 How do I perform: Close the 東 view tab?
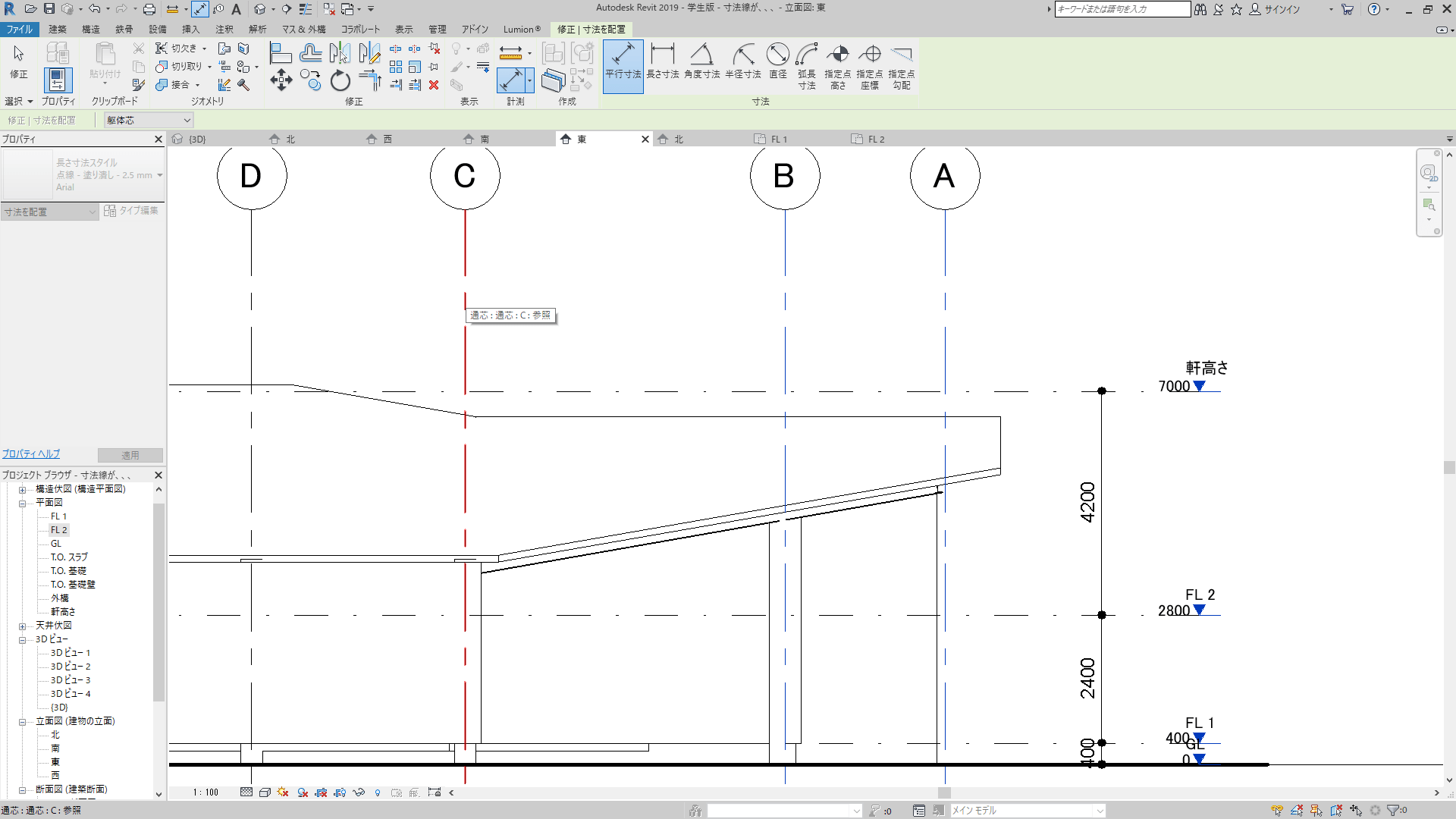[645, 139]
